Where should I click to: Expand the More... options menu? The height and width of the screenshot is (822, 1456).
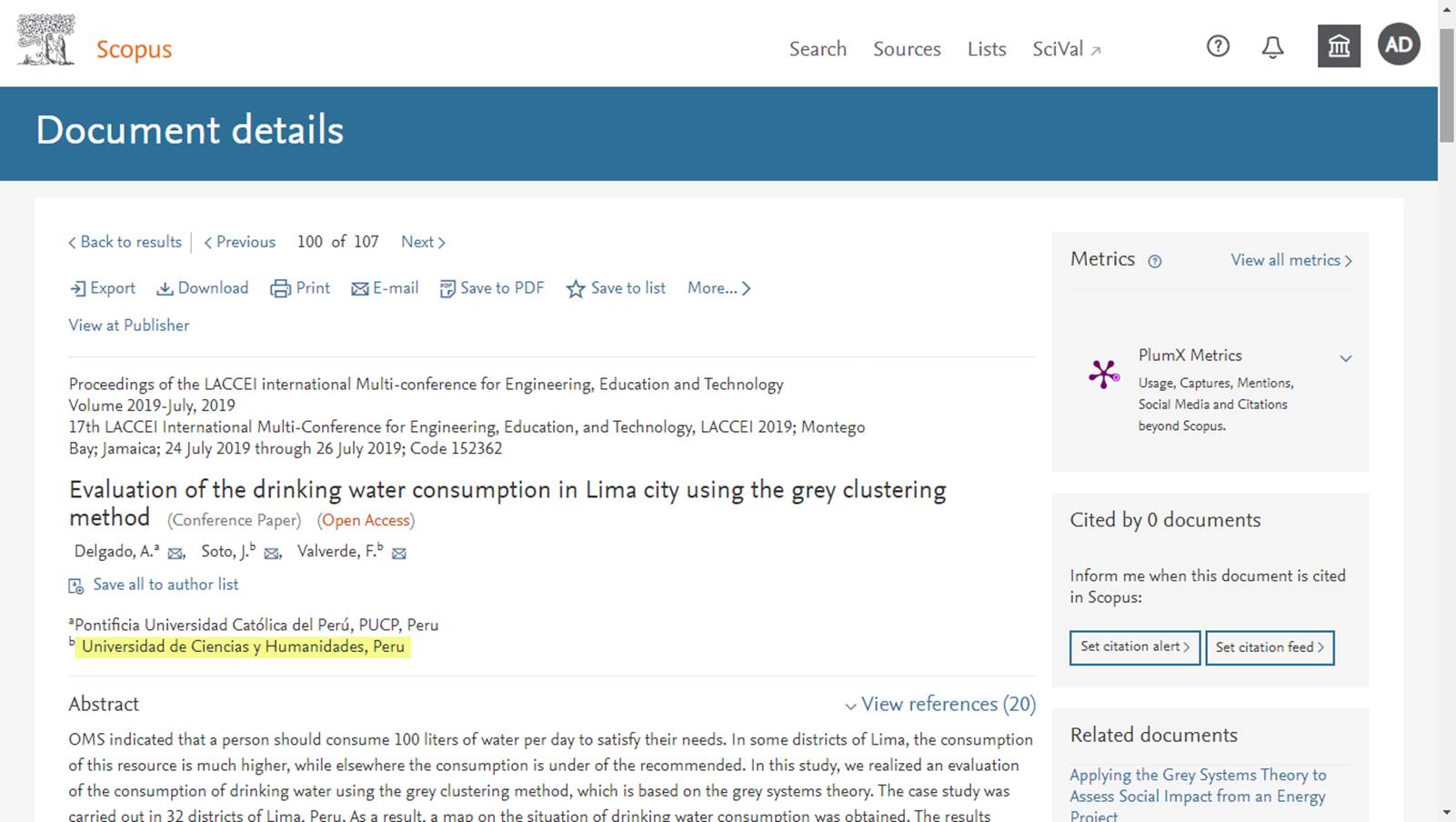(718, 288)
